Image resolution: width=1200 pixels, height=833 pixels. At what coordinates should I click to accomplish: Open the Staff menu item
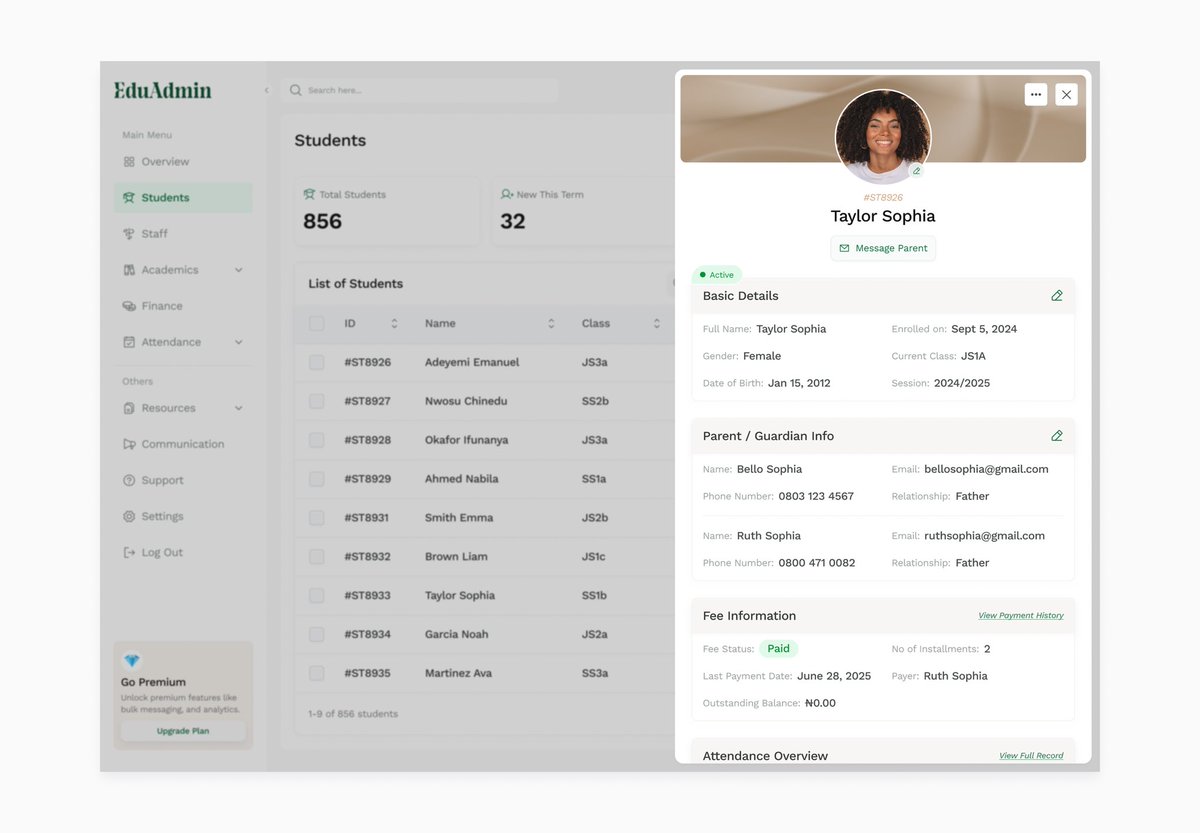(183, 234)
